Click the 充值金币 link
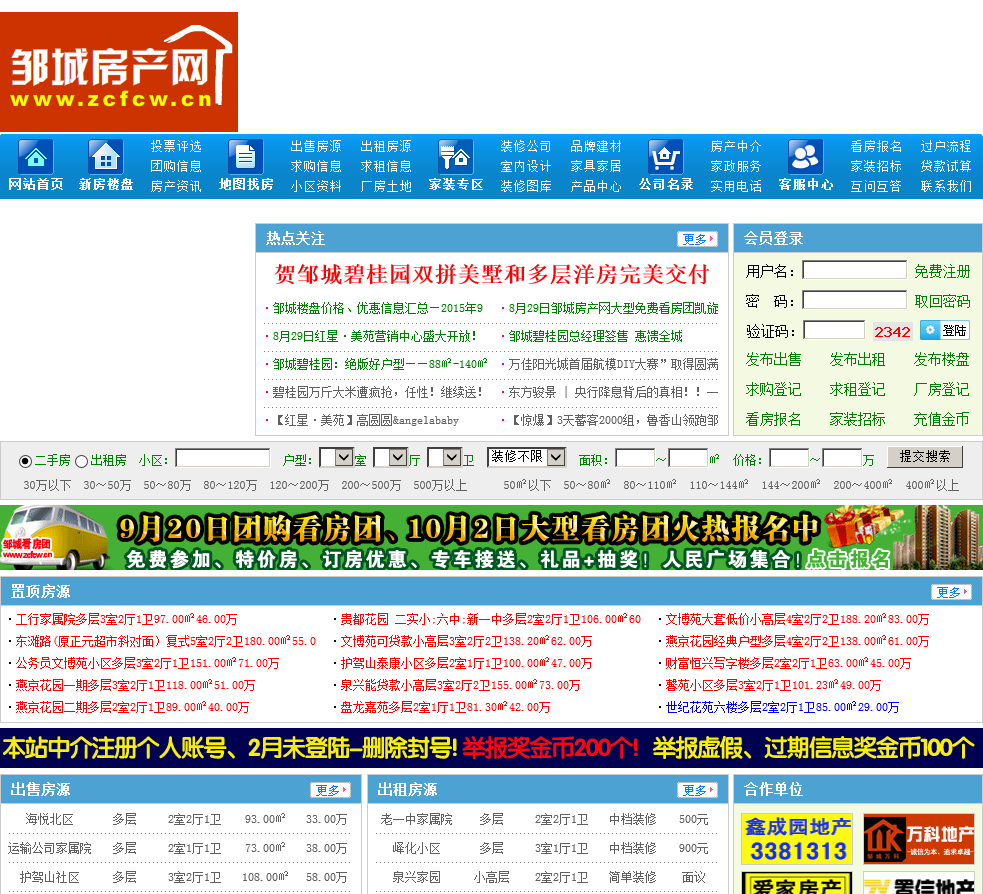983x894 pixels. coord(941,419)
